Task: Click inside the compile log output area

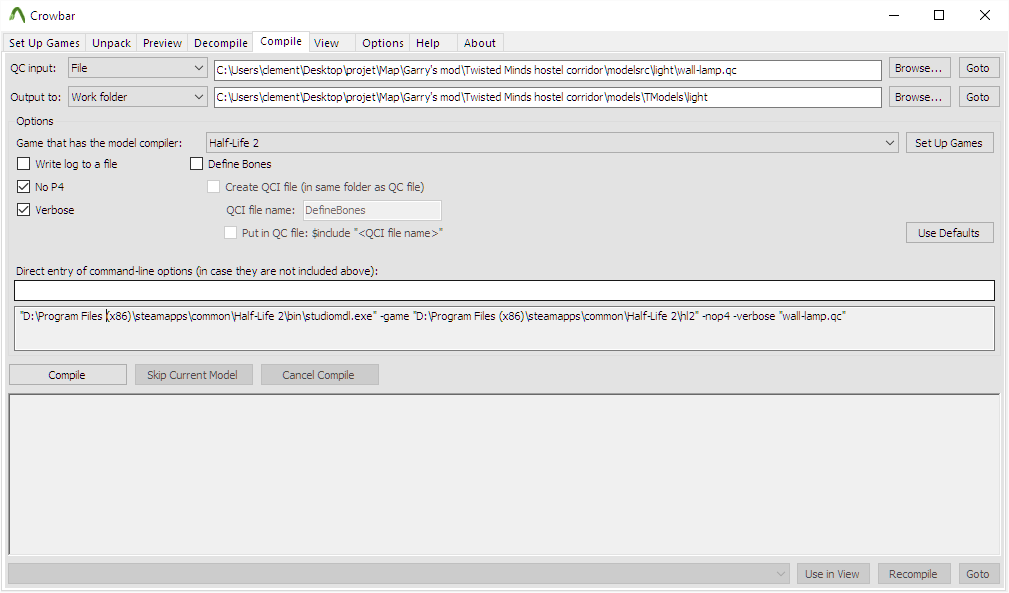Action: tap(504, 475)
